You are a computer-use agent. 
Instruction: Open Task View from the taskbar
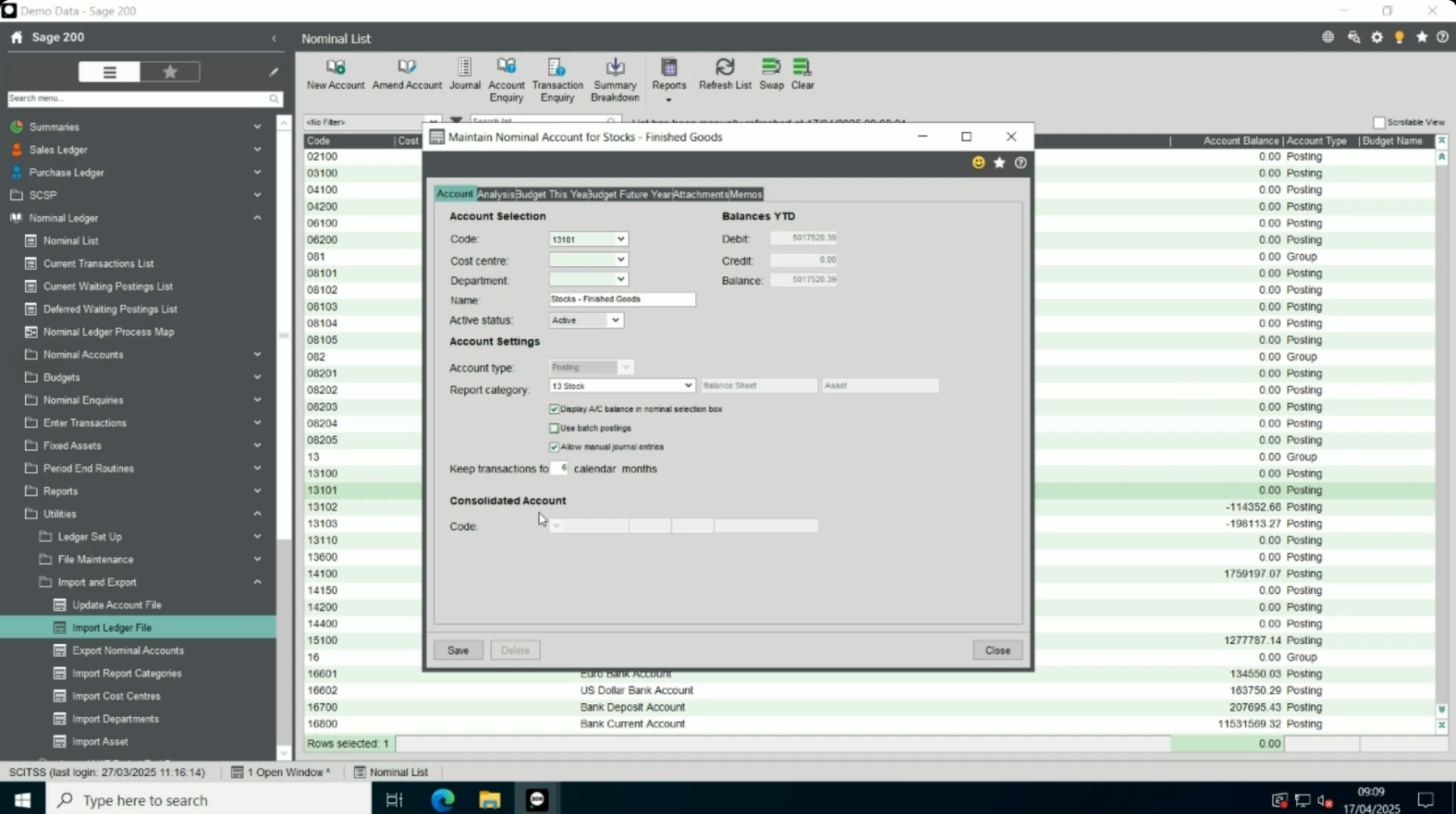395,799
